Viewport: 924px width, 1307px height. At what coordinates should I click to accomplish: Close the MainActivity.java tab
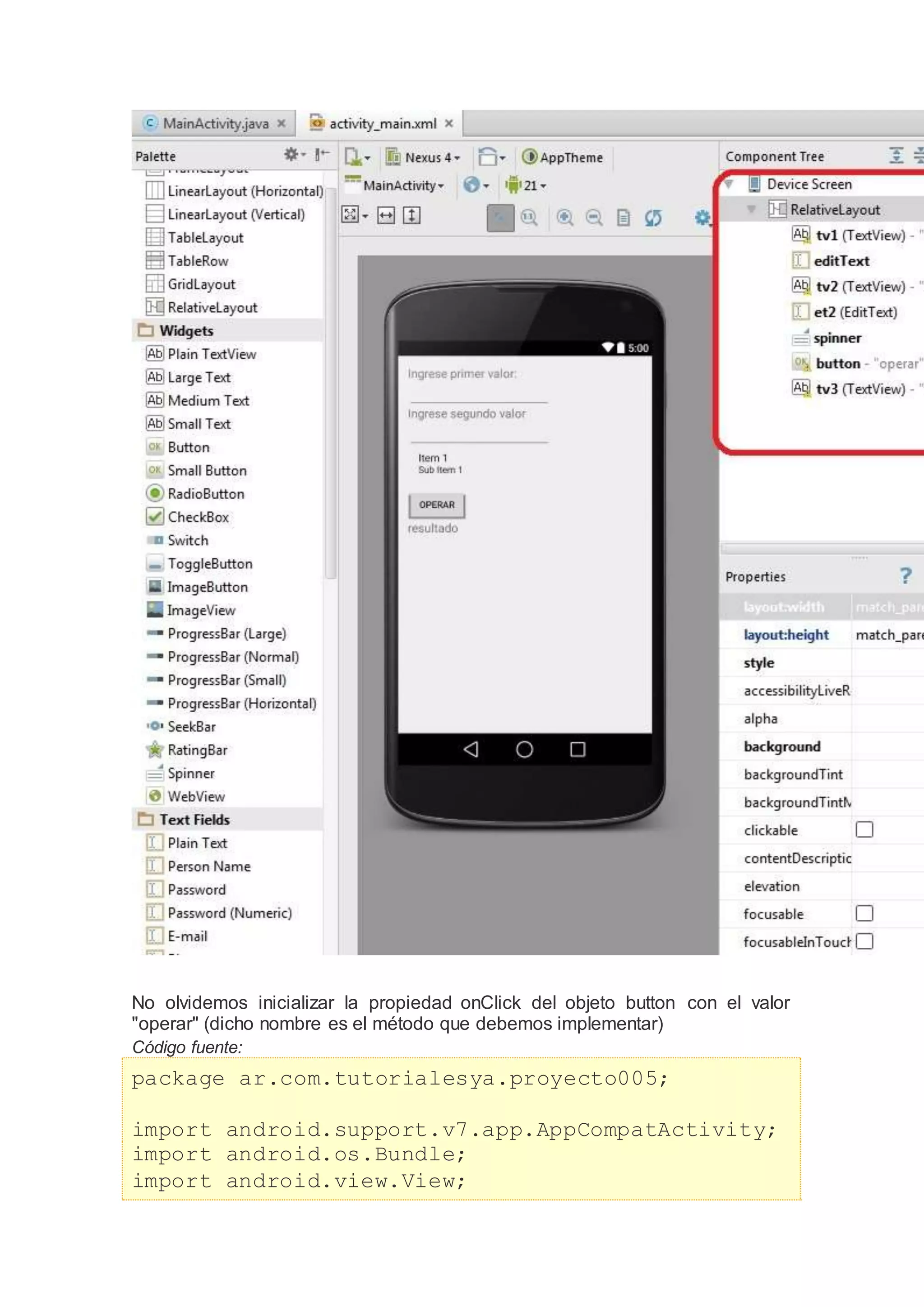[281, 124]
